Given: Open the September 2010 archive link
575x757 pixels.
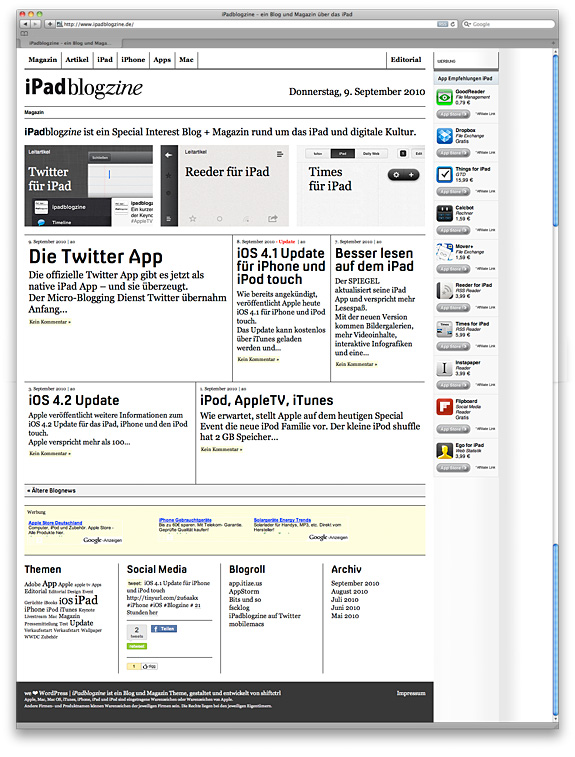Looking at the screenshot, I should tap(355, 583).
